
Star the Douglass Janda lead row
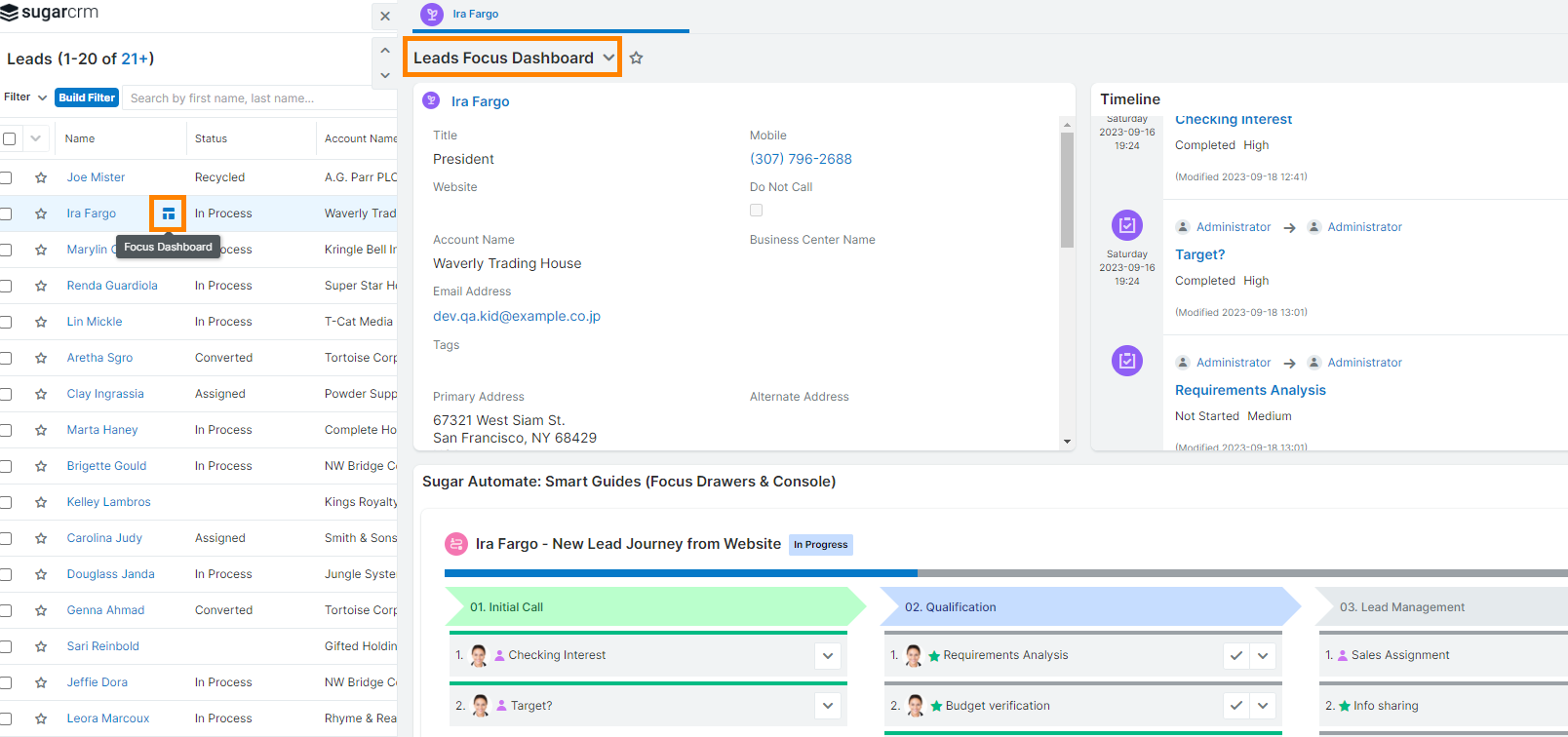pyautogui.click(x=41, y=574)
